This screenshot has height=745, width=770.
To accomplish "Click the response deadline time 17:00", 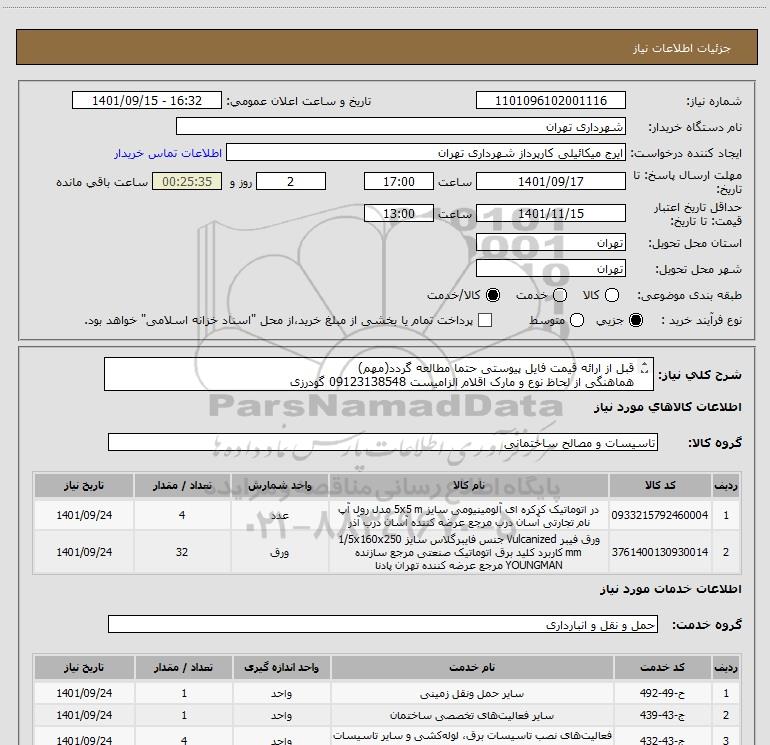I will click(x=399, y=181).
